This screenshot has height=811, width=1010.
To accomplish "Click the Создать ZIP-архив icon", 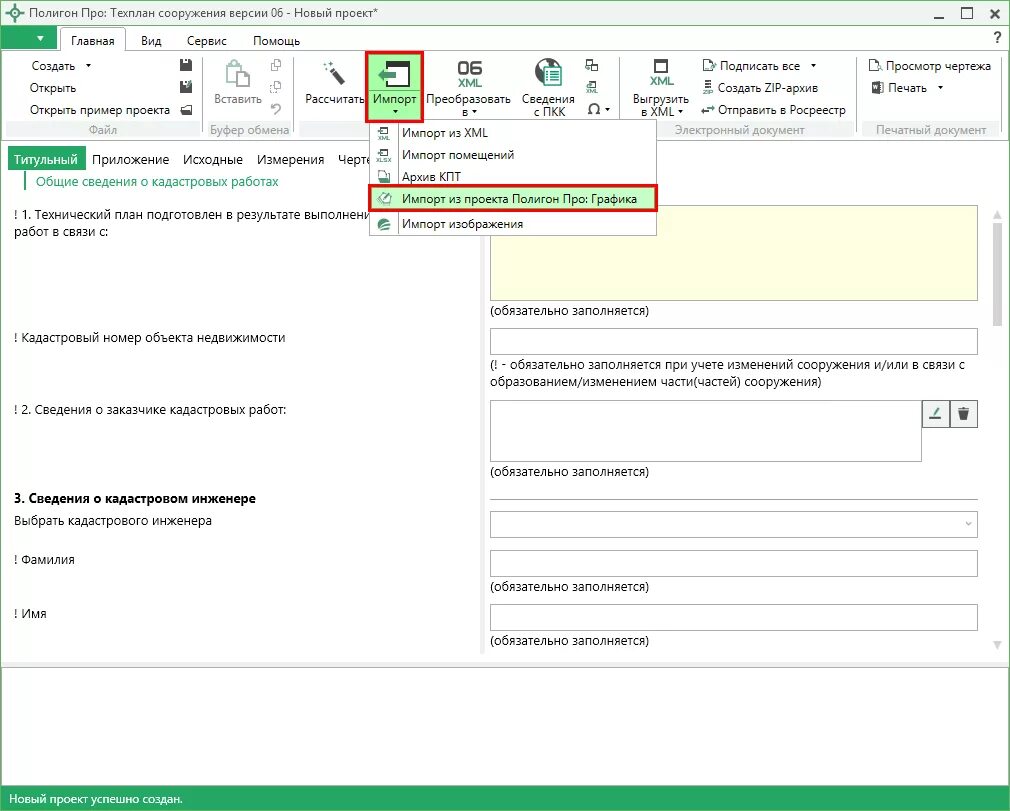I will point(708,88).
